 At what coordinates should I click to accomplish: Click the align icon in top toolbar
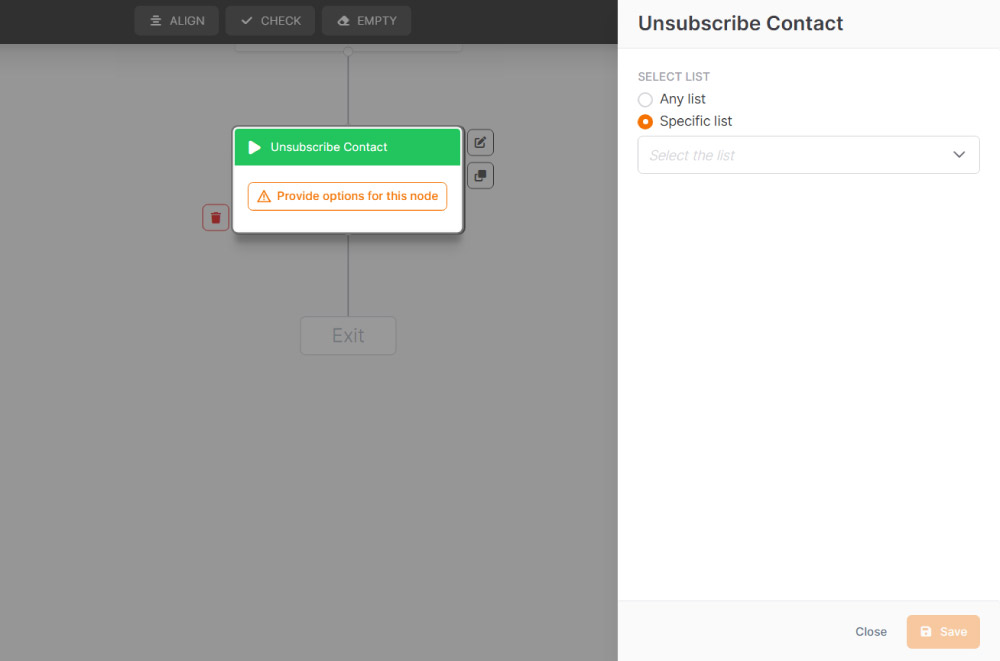pos(156,21)
